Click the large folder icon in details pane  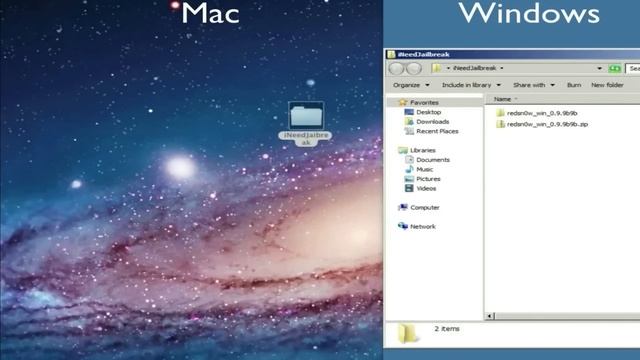[x=407, y=333]
